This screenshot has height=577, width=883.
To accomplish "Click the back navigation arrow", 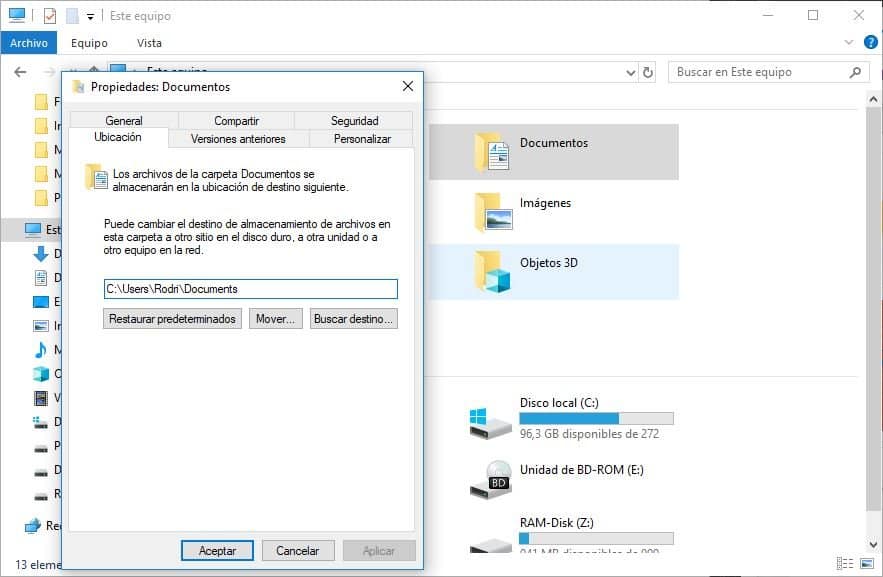I will click(x=20, y=71).
